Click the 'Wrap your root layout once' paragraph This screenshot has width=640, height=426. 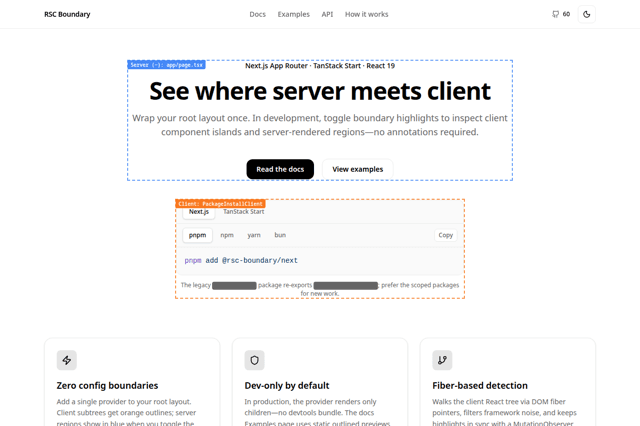tap(320, 125)
